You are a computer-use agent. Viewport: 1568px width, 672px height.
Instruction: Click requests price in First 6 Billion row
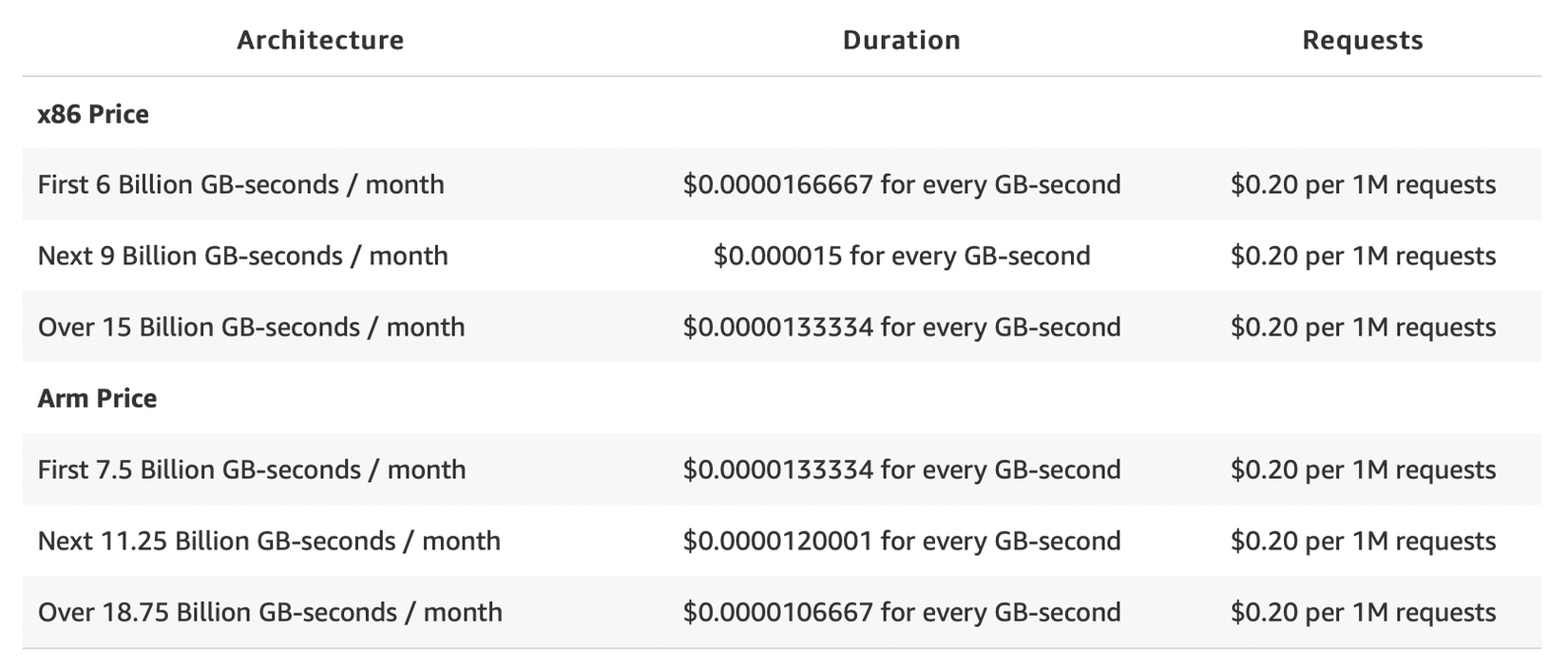[1362, 184]
